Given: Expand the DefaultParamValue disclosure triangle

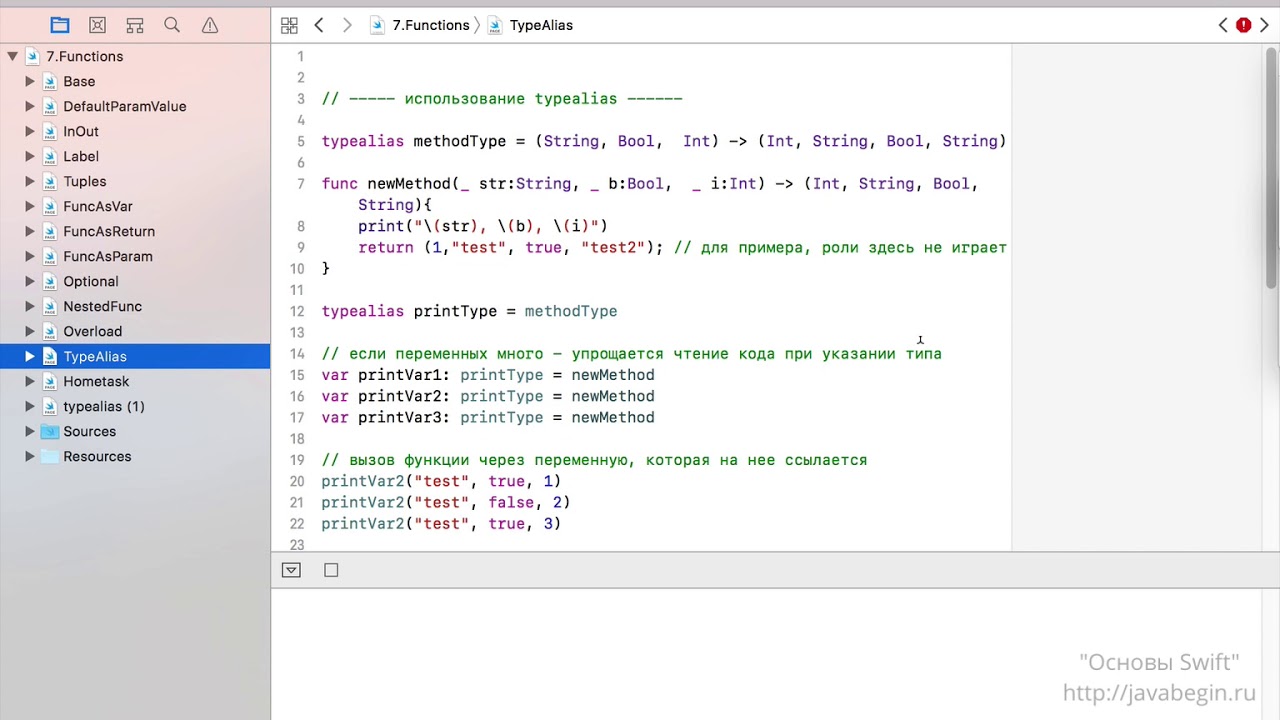Looking at the screenshot, I should tap(30, 106).
